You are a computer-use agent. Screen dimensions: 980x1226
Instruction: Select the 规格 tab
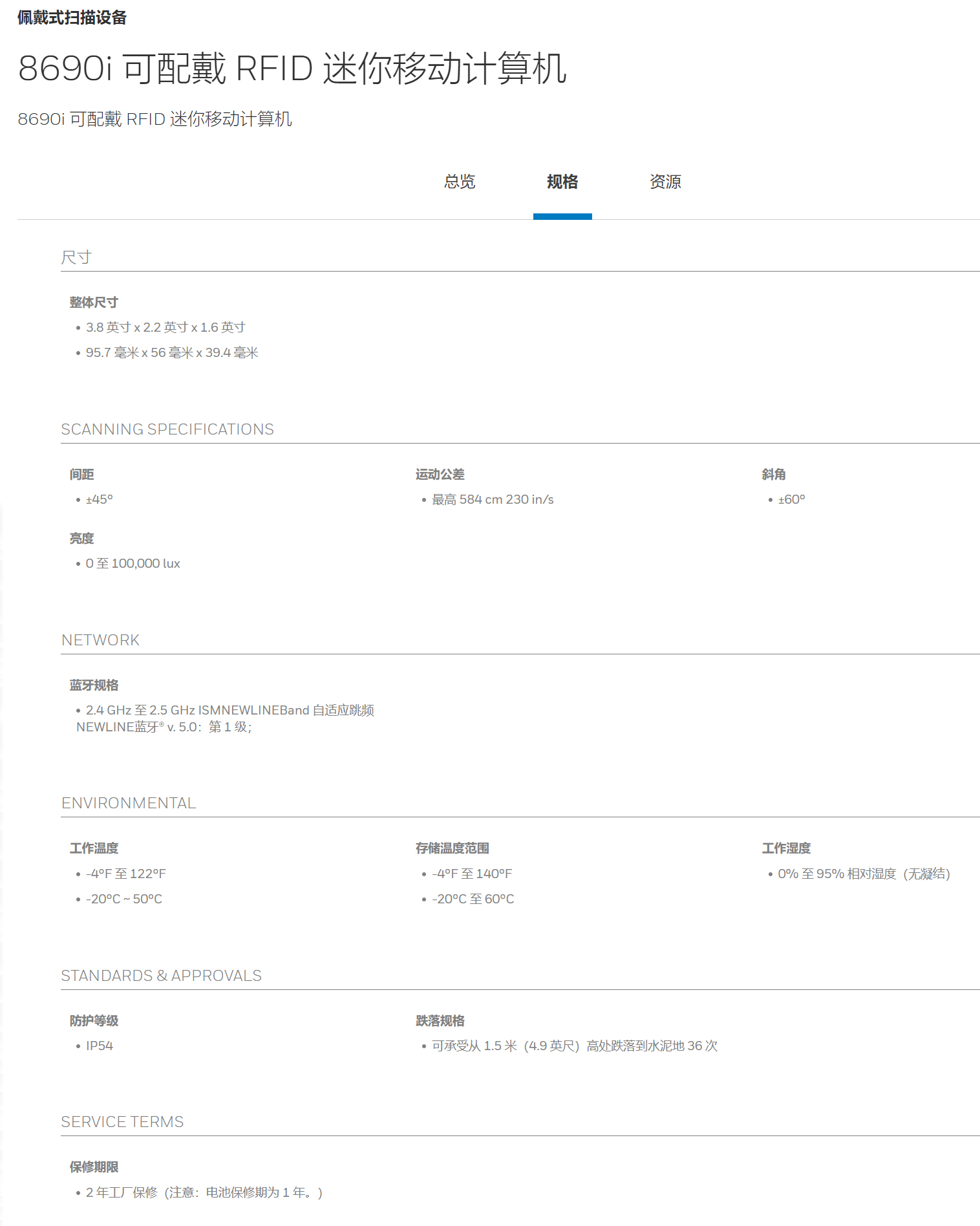(x=562, y=182)
